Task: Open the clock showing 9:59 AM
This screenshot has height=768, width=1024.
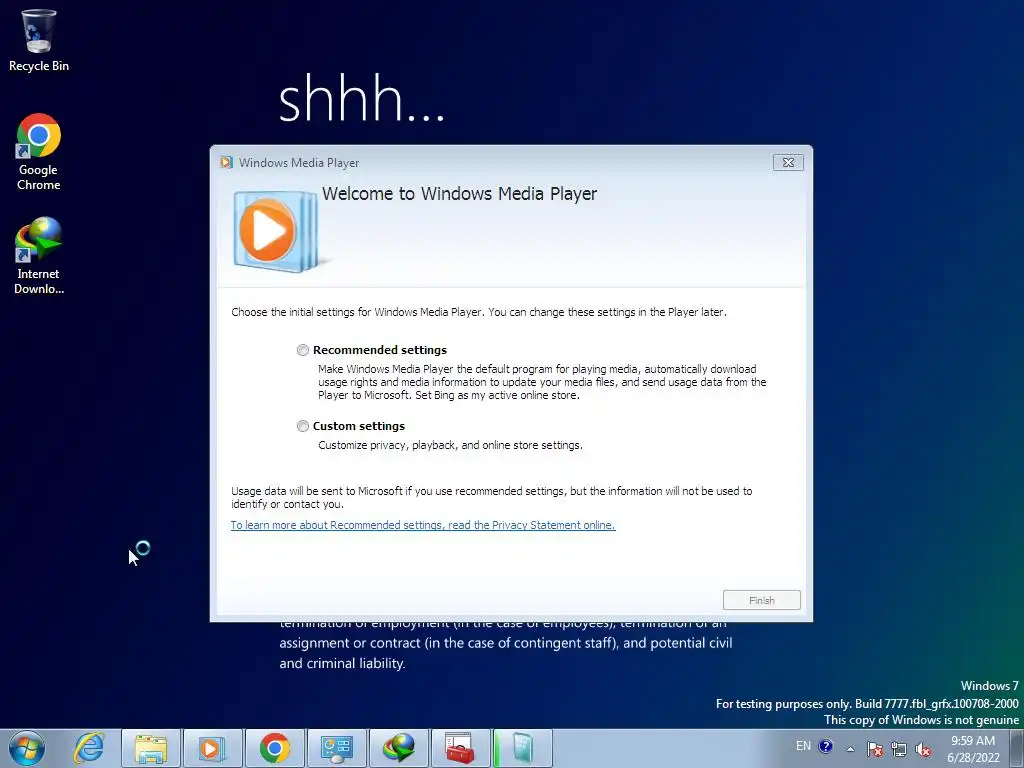Action: (973, 749)
